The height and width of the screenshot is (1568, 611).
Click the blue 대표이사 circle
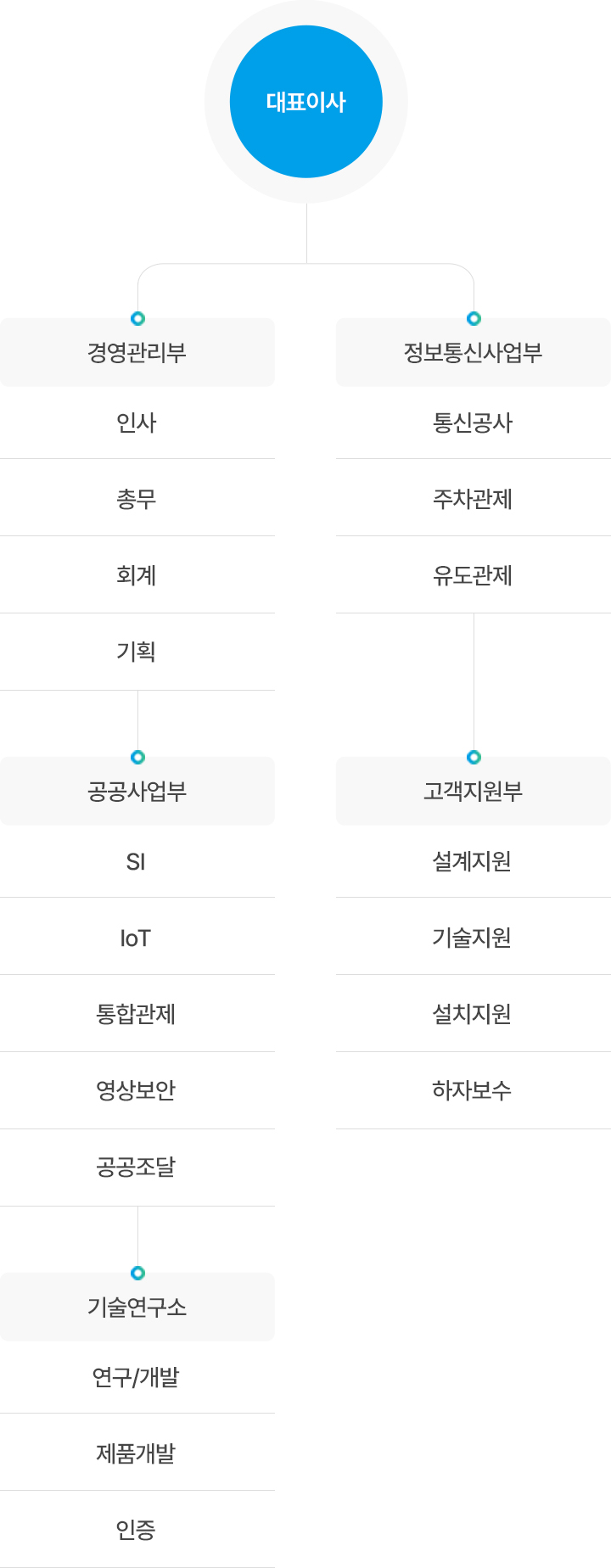[306, 102]
